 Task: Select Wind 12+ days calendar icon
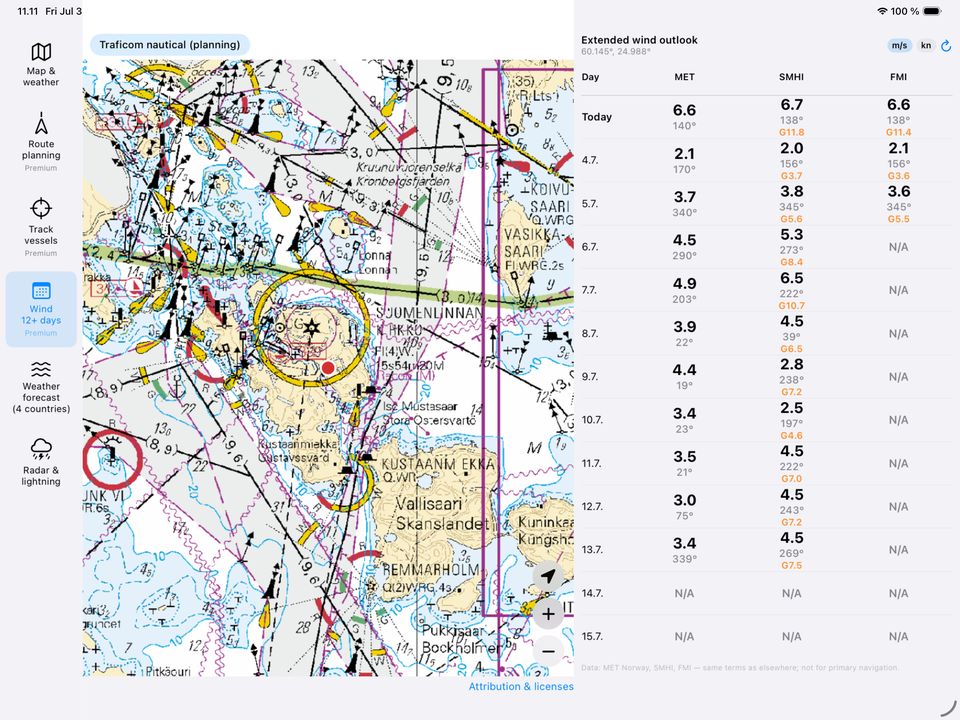point(41,291)
